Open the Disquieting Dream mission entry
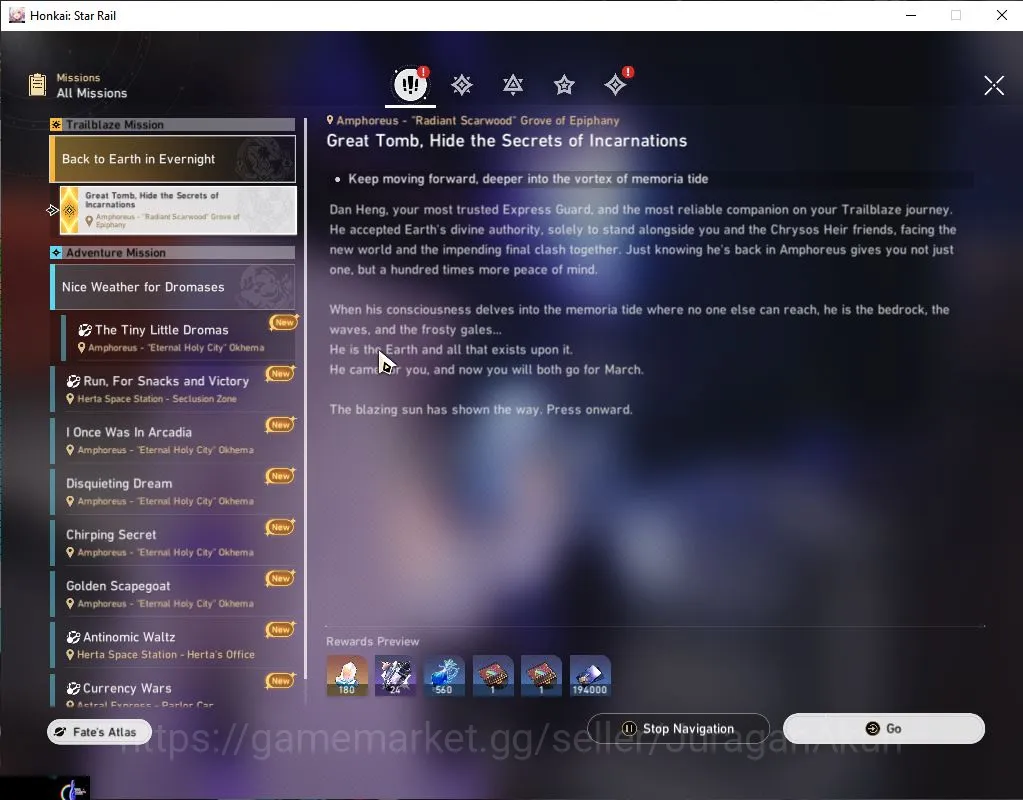Viewport: 1023px width, 800px height. tap(174, 491)
